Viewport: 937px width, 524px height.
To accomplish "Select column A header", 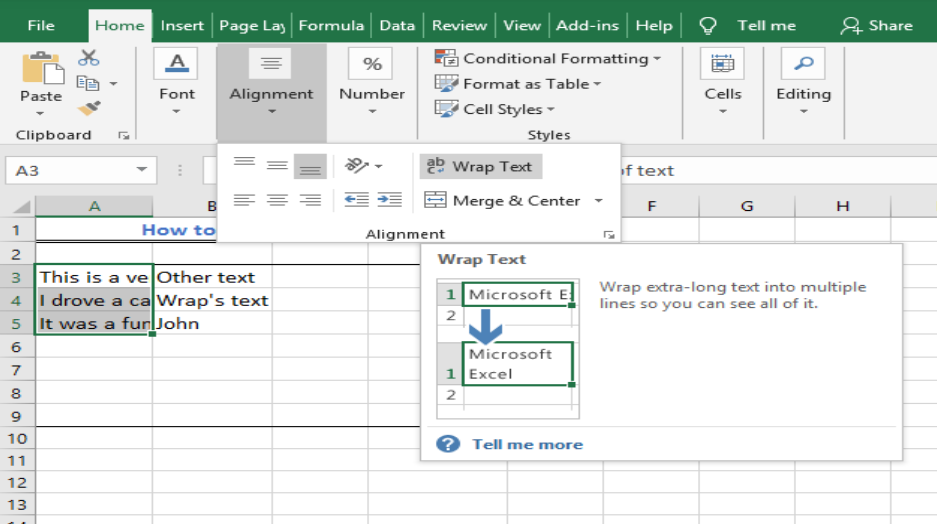I will (x=94, y=207).
